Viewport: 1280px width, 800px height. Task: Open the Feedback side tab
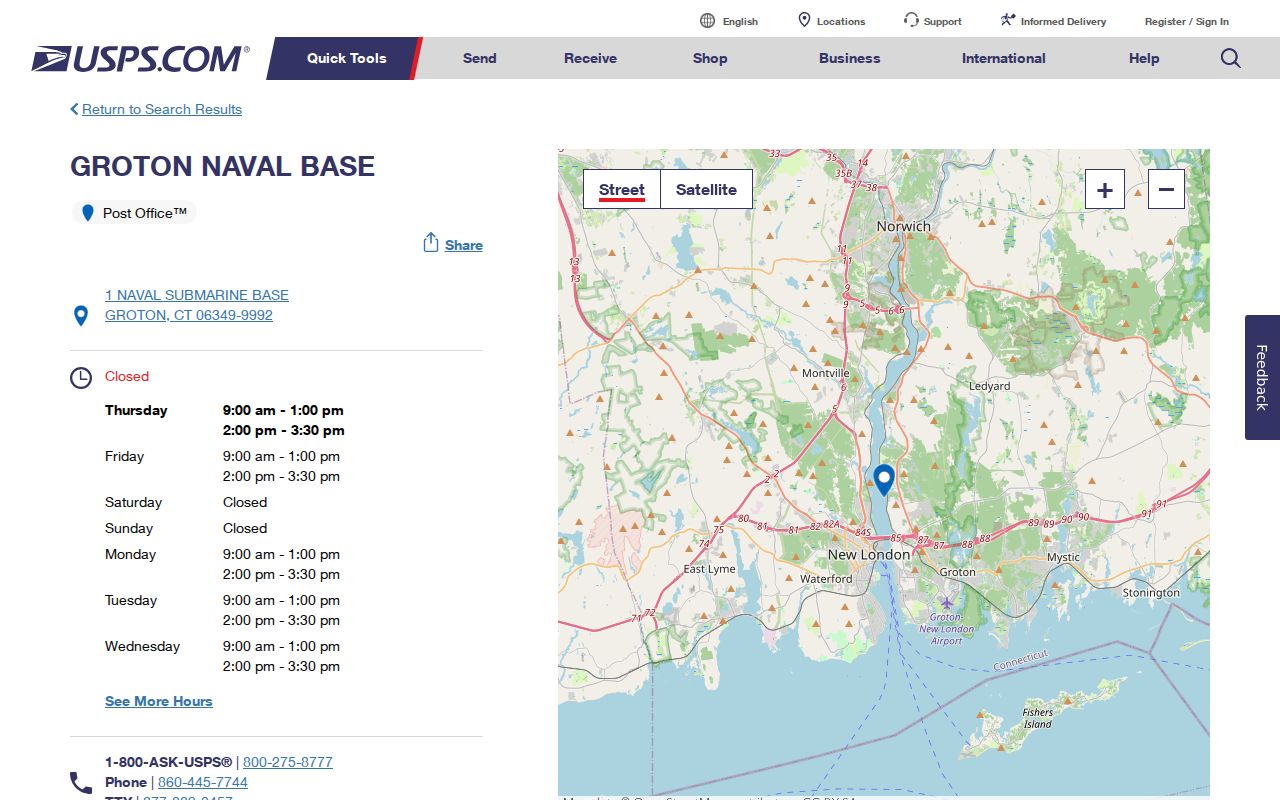pos(1262,377)
